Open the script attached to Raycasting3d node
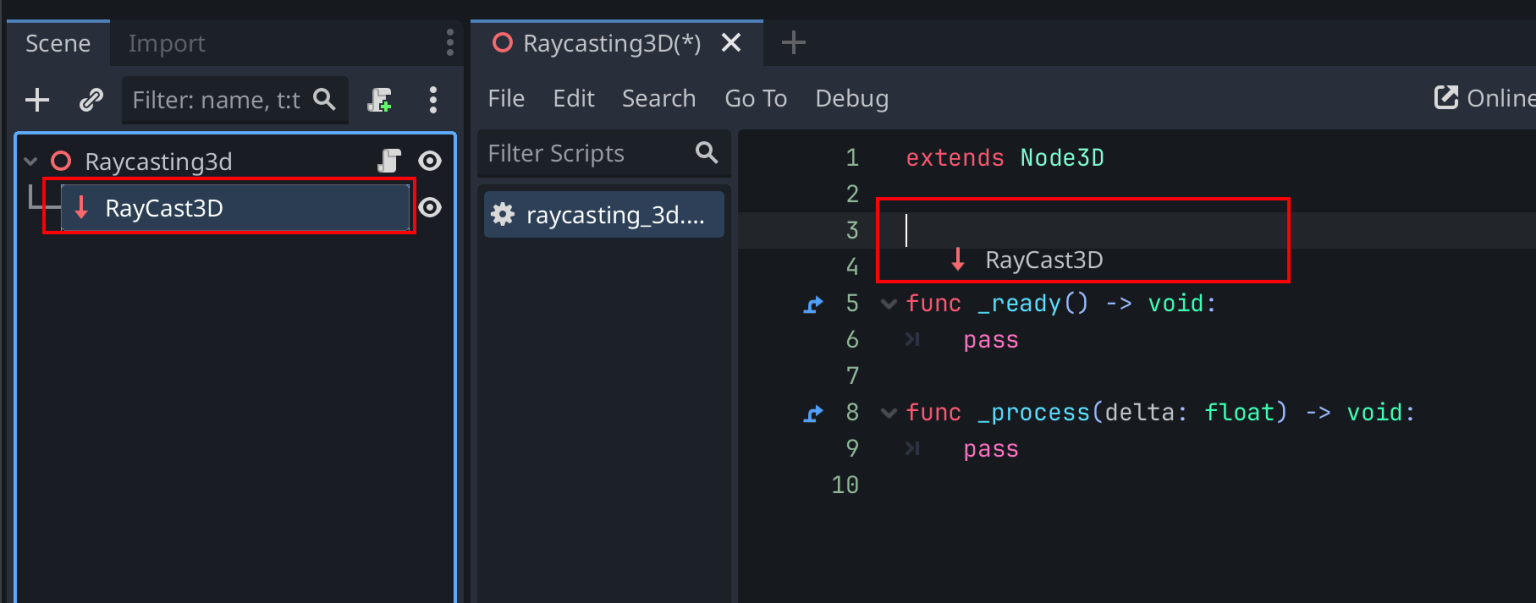The image size is (1536, 603). tap(389, 160)
